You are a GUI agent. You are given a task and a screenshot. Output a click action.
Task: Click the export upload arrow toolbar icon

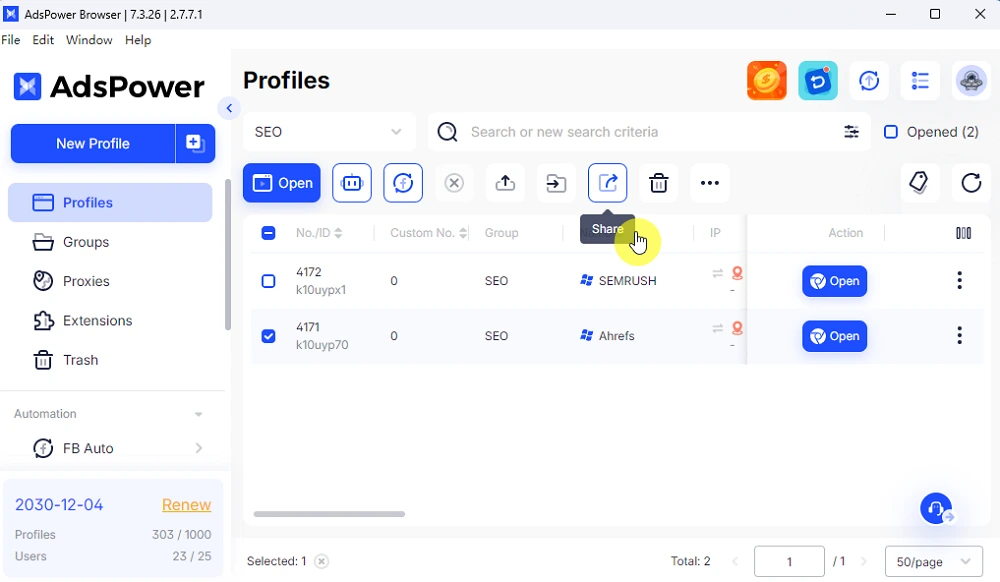[x=505, y=183]
